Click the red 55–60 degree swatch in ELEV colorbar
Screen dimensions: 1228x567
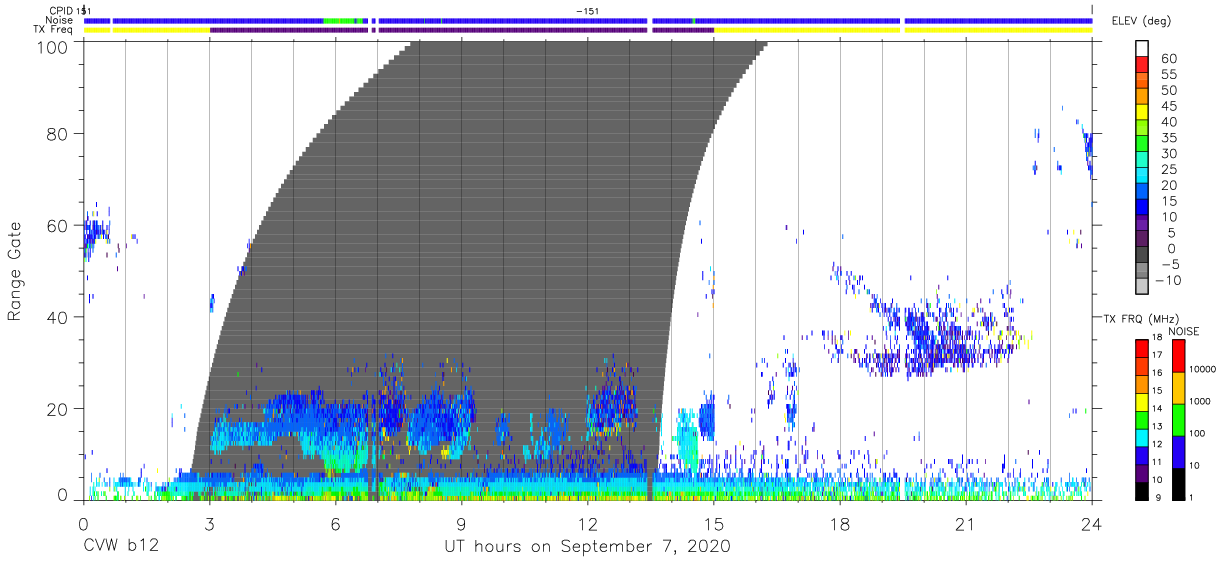coord(1142,66)
